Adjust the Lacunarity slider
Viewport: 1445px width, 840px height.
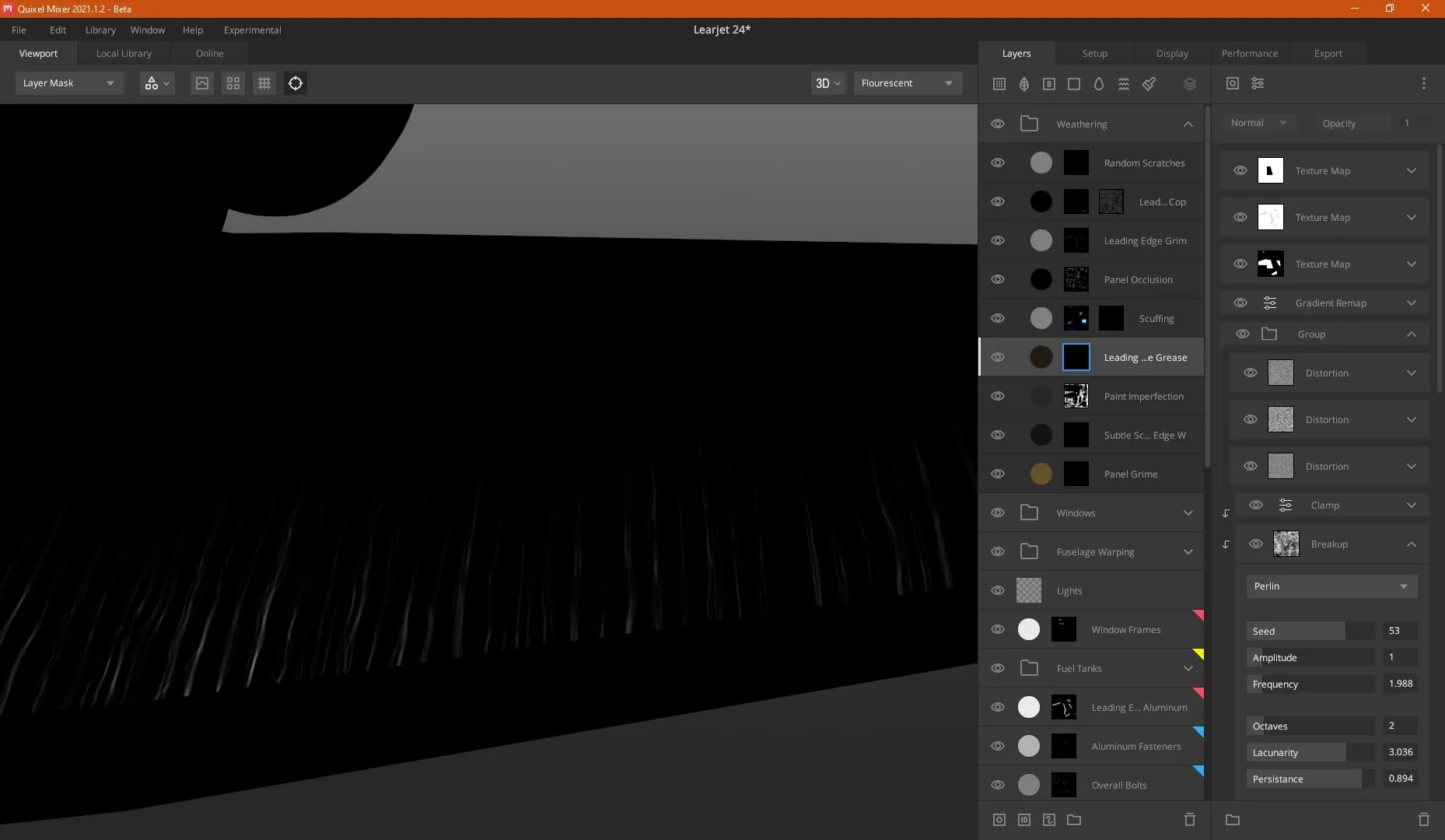click(x=1310, y=752)
